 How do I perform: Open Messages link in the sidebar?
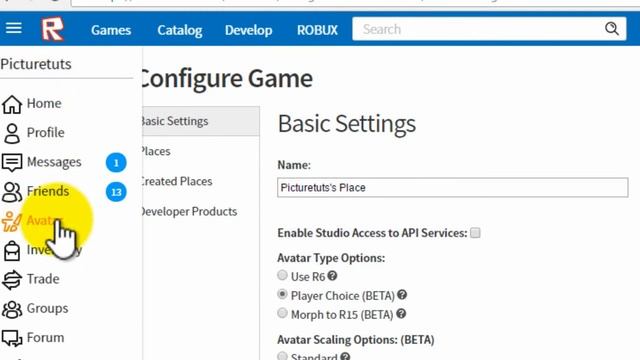coord(54,162)
